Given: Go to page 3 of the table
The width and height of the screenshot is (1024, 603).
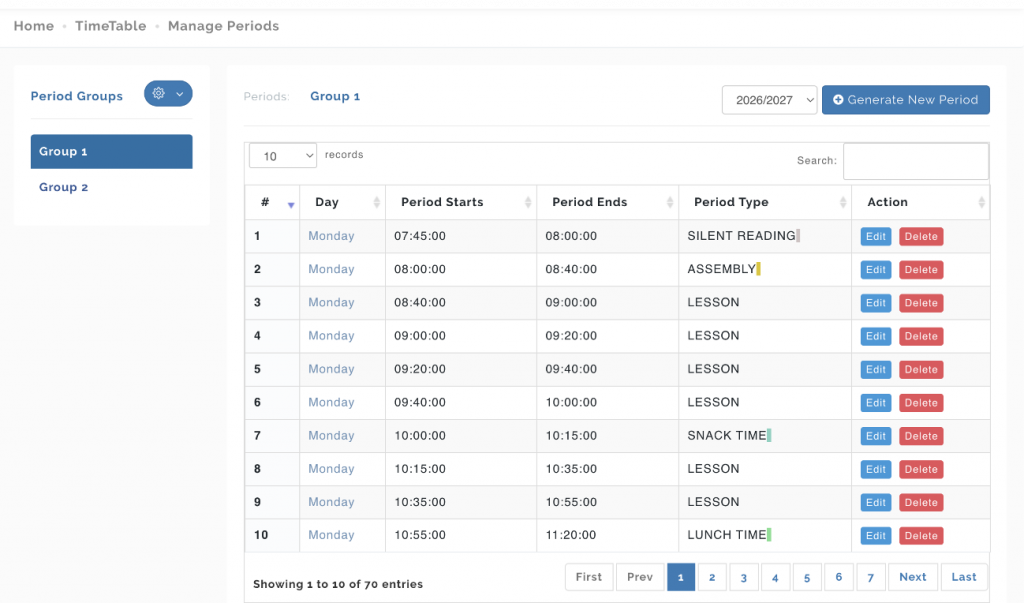Looking at the screenshot, I should 743,577.
